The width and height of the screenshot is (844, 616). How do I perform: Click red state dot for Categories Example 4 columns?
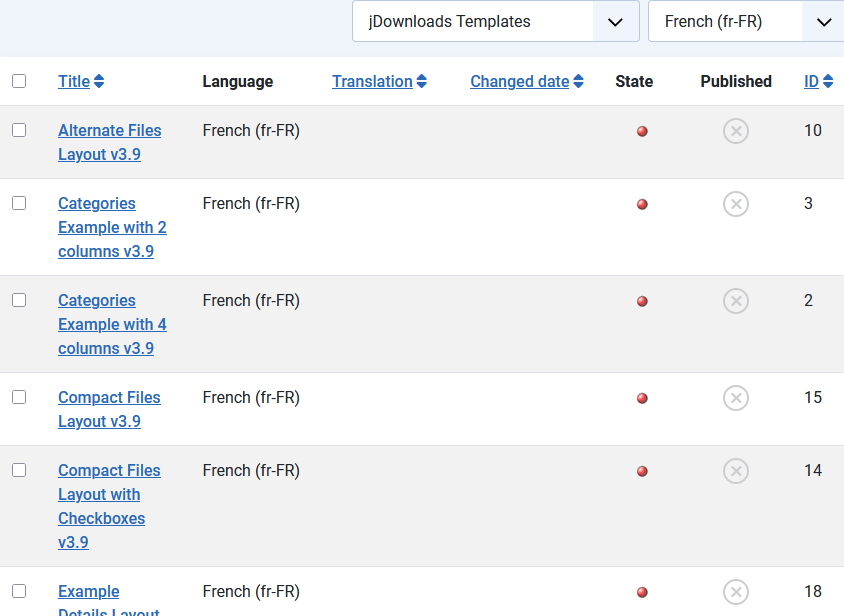tap(642, 301)
